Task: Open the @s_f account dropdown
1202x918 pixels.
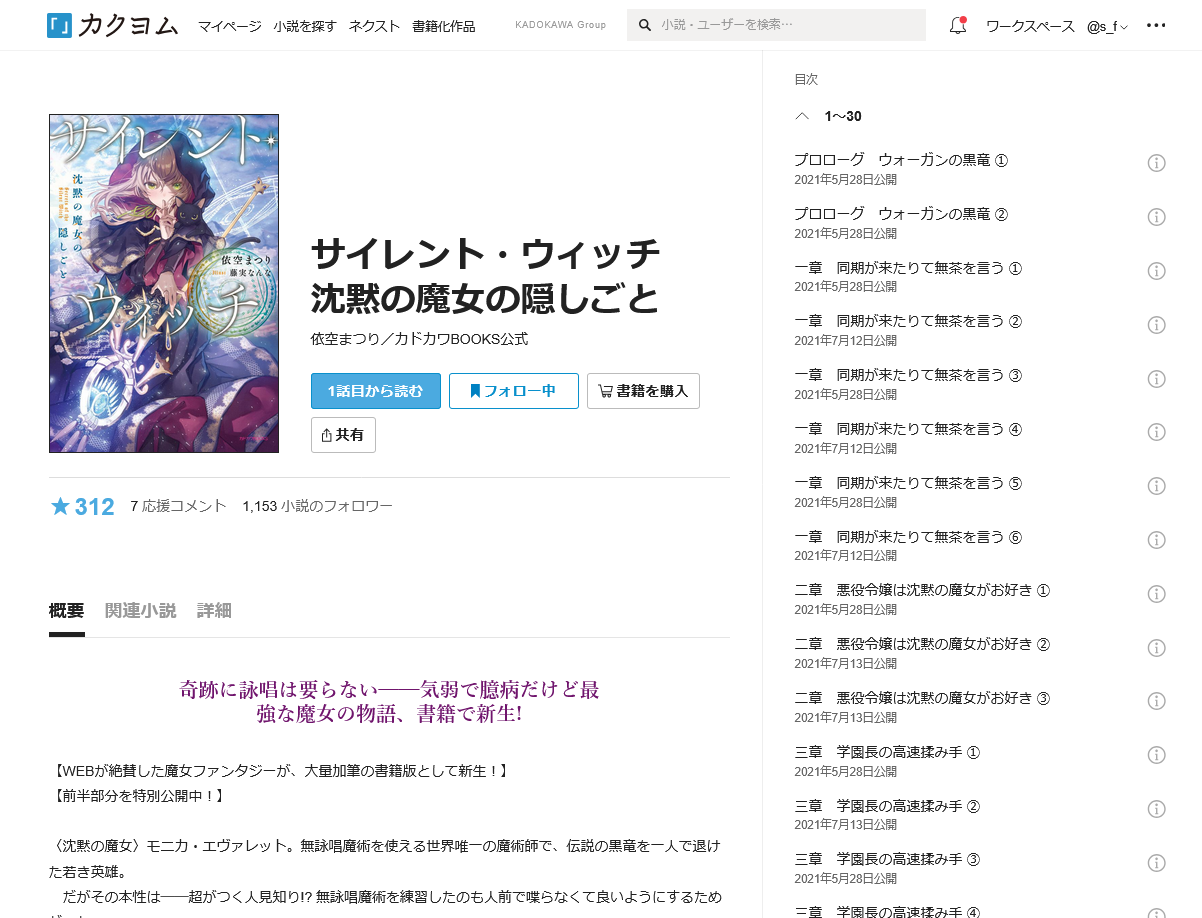Action: [x=1107, y=26]
